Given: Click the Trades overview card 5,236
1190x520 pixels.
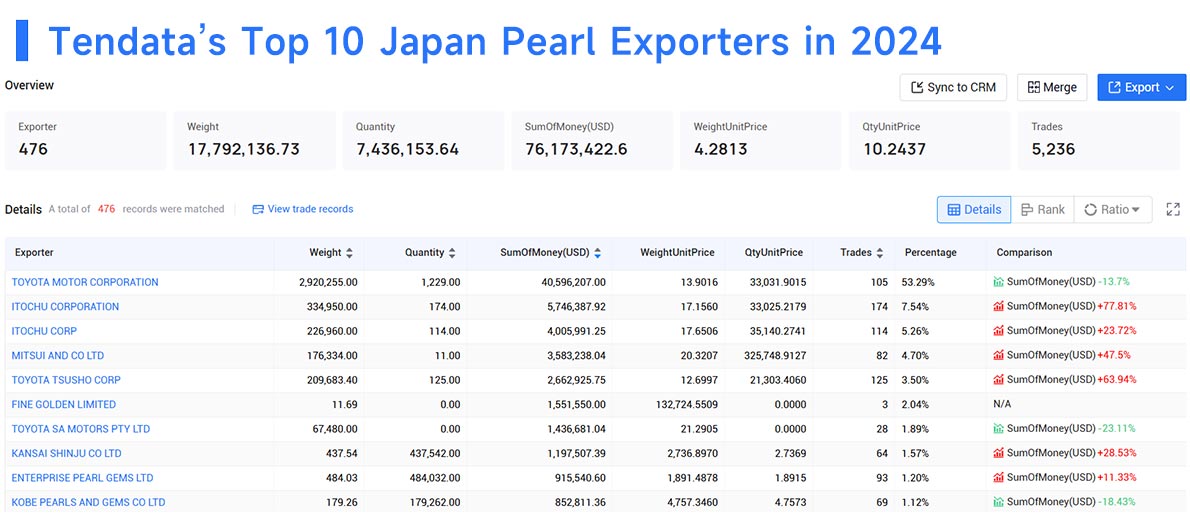Looking at the screenshot, I should coord(1101,140).
